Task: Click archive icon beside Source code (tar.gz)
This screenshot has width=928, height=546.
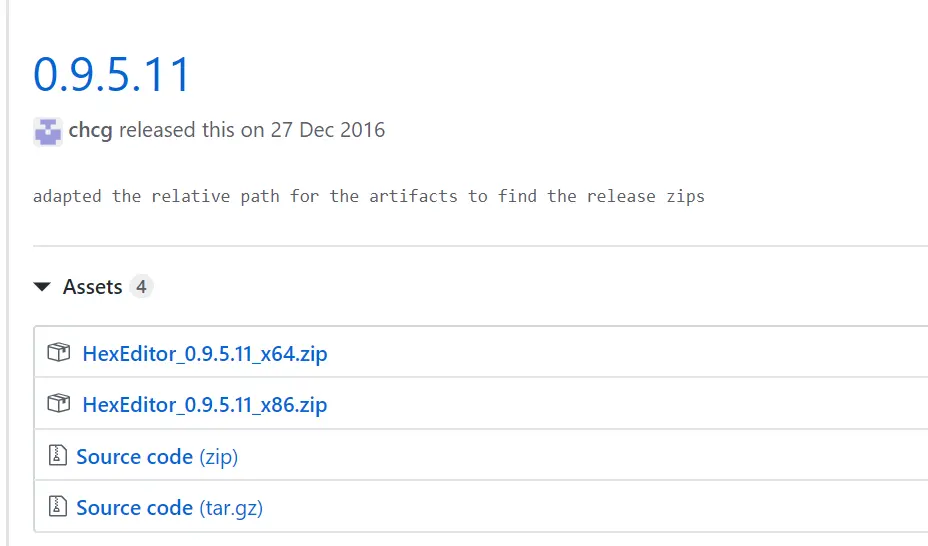Action: 57,508
